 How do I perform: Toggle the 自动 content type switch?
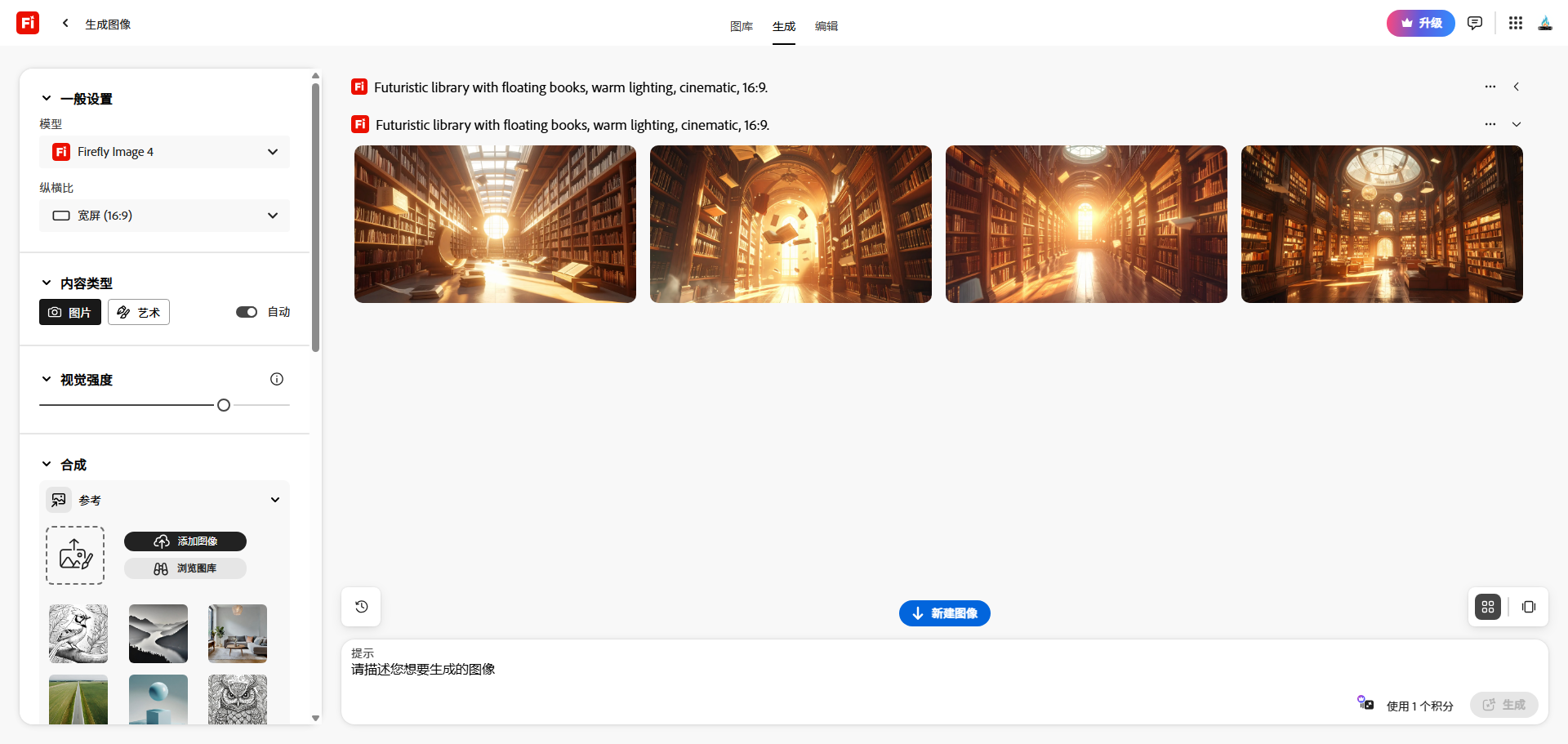247,312
